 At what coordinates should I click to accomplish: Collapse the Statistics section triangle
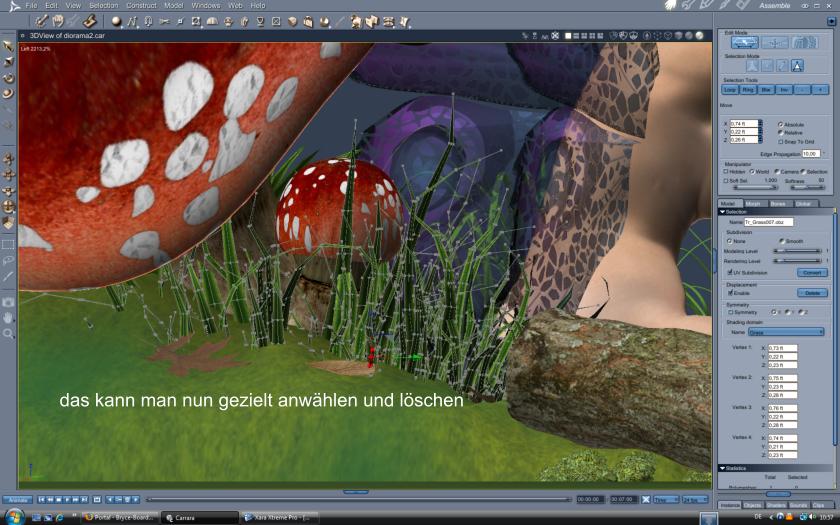[x=722, y=468]
